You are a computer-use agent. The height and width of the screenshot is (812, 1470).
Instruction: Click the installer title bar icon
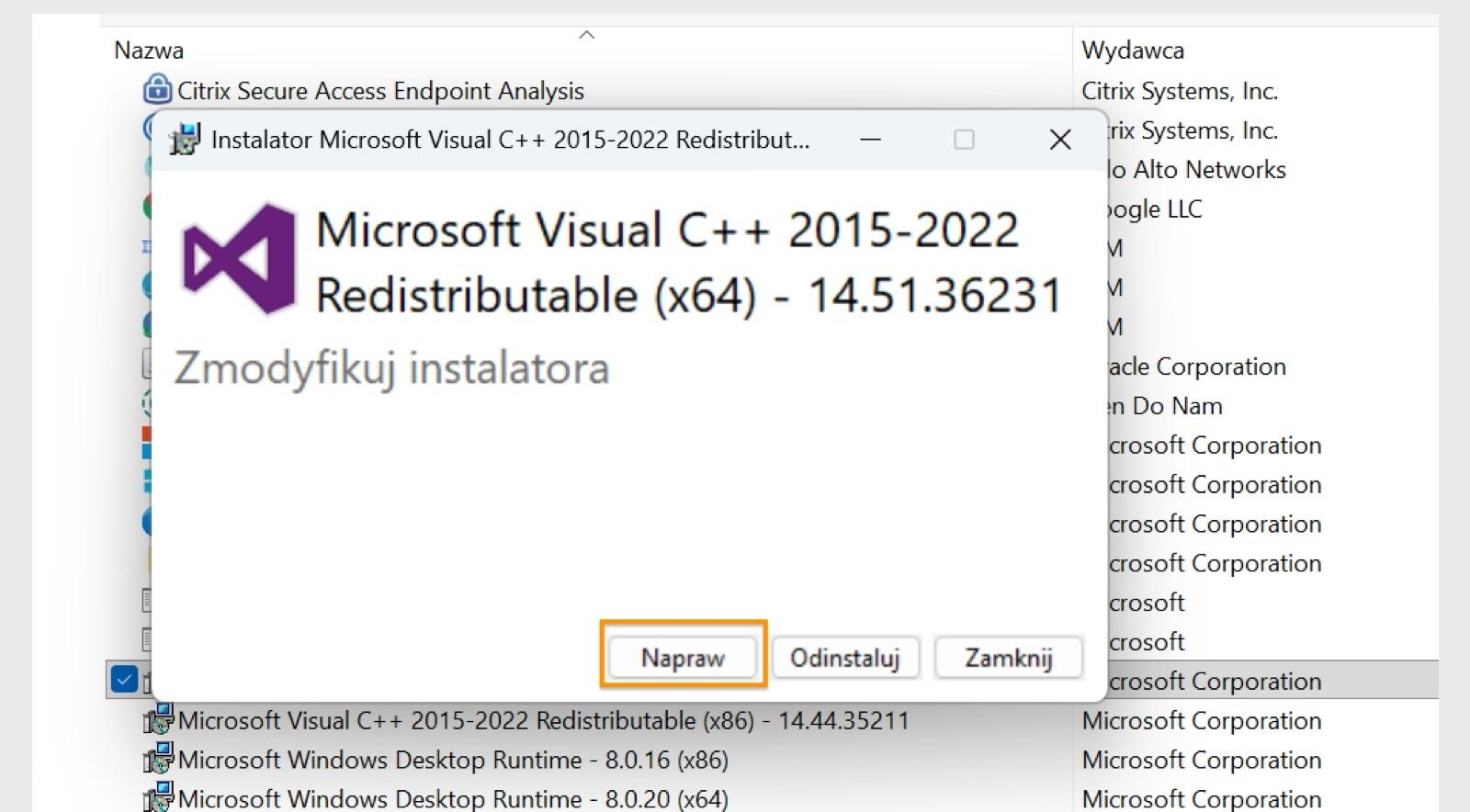pyautogui.click(x=184, y=140)
